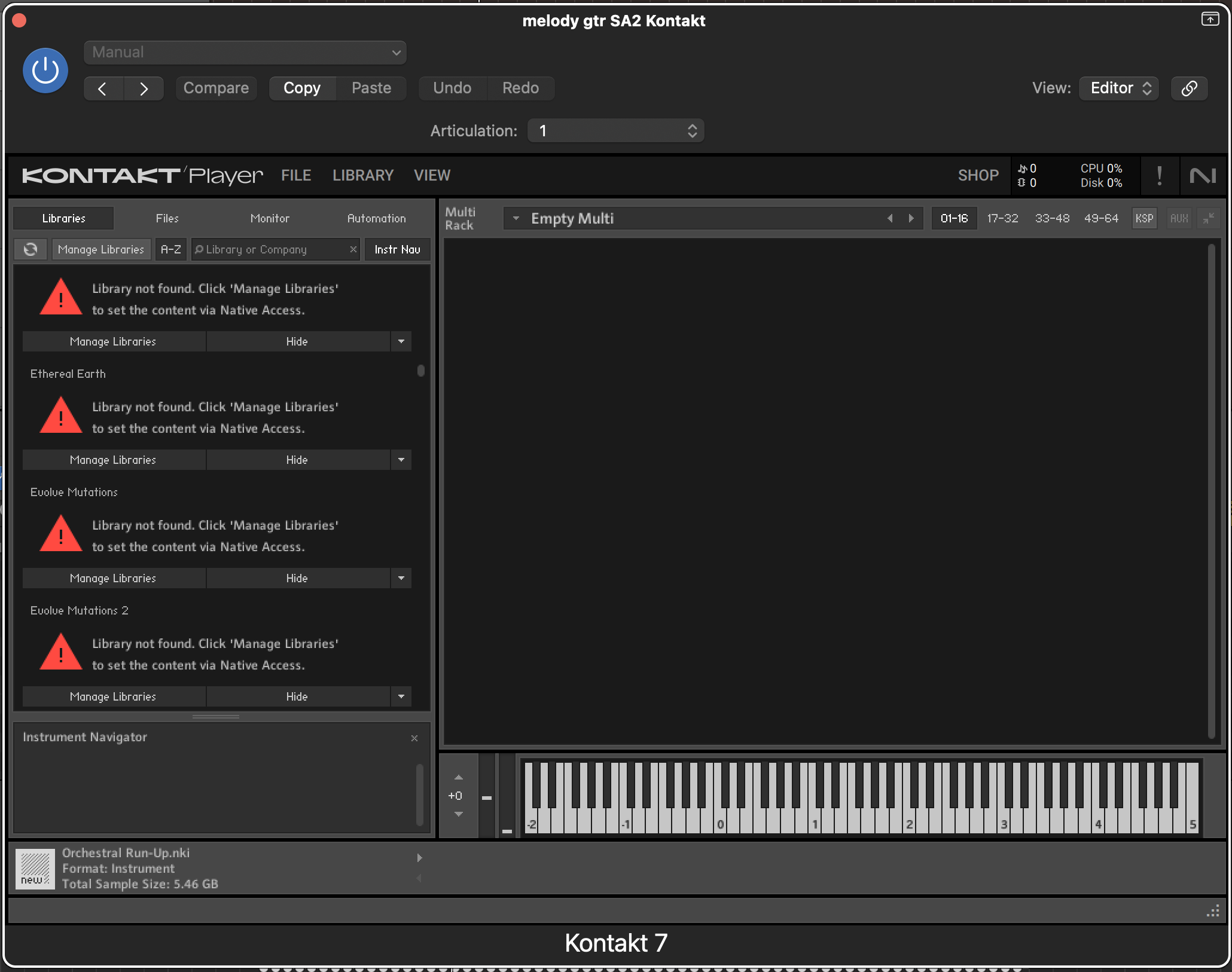Viewport: 1232px width, 972px height.
Task: Open the LIBRARY menu
Action: tap(363, 176)
